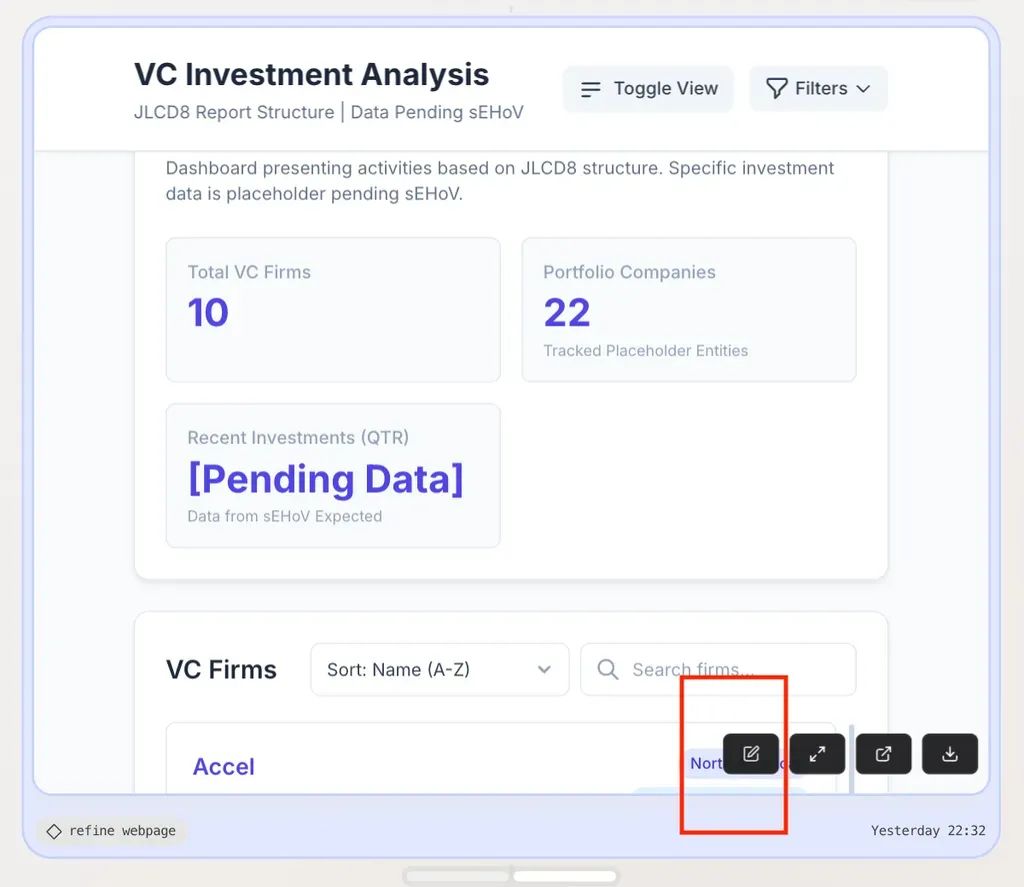The width and height of the screenshot is (1024, 887).
Task: Expand the Filters dropdown chevron
Action: 863,88
